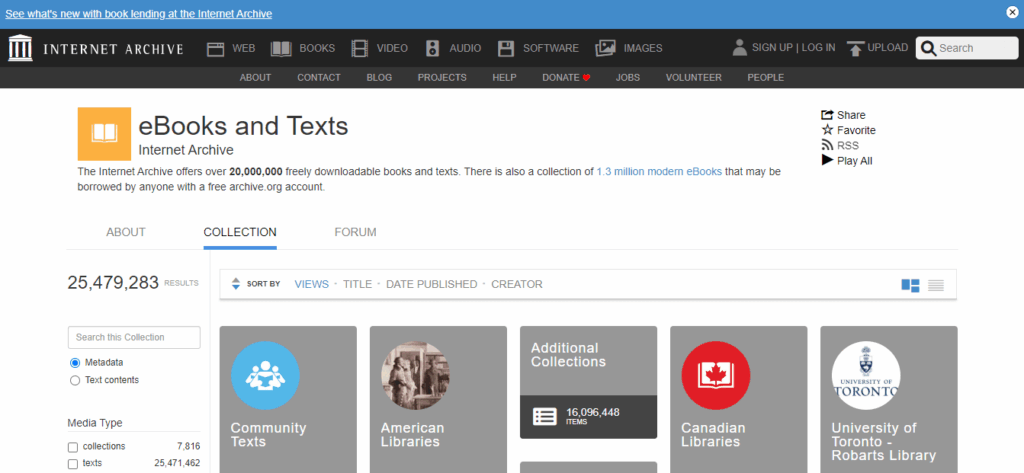Switch to list view layout

936,285
